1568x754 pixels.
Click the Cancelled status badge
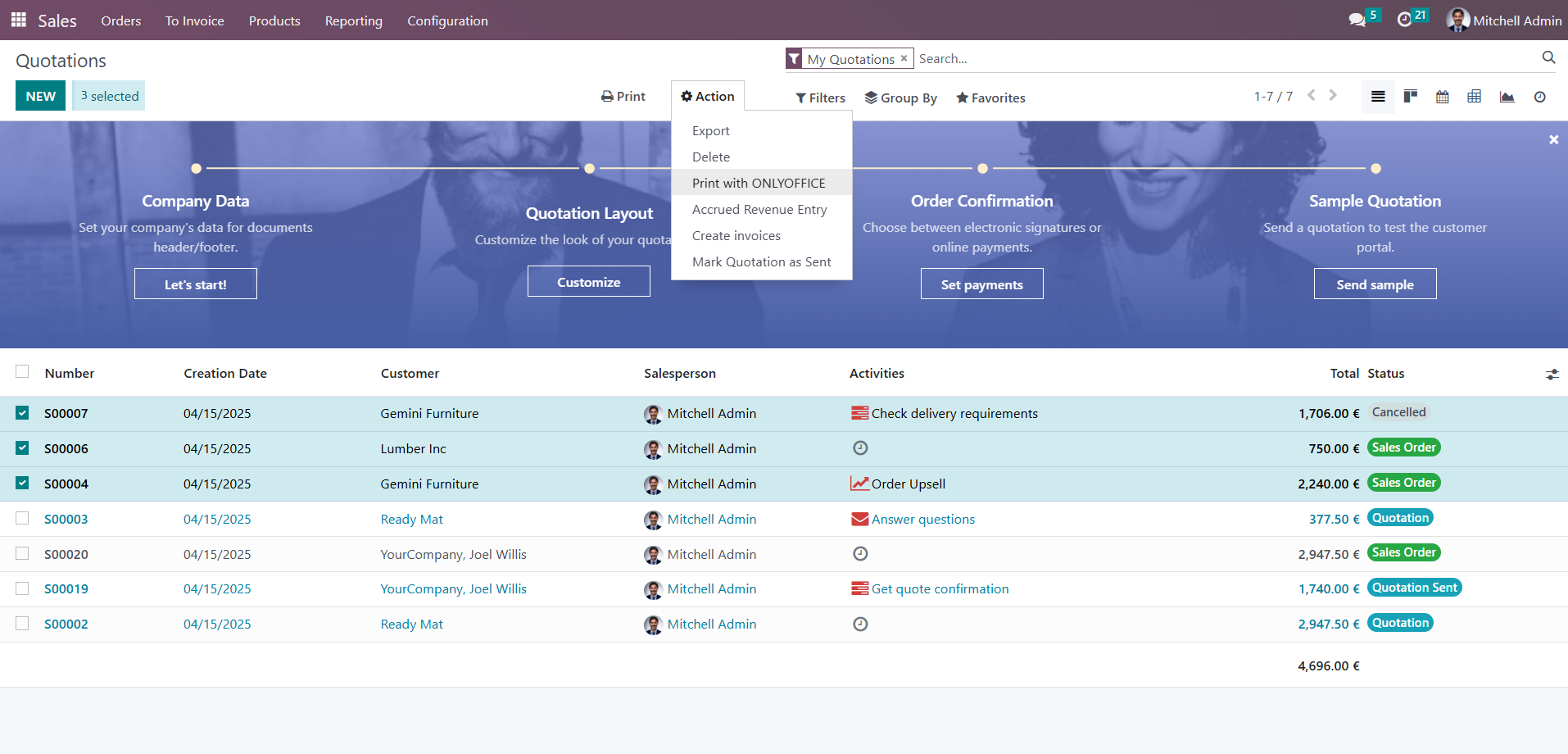point(1399,412)
